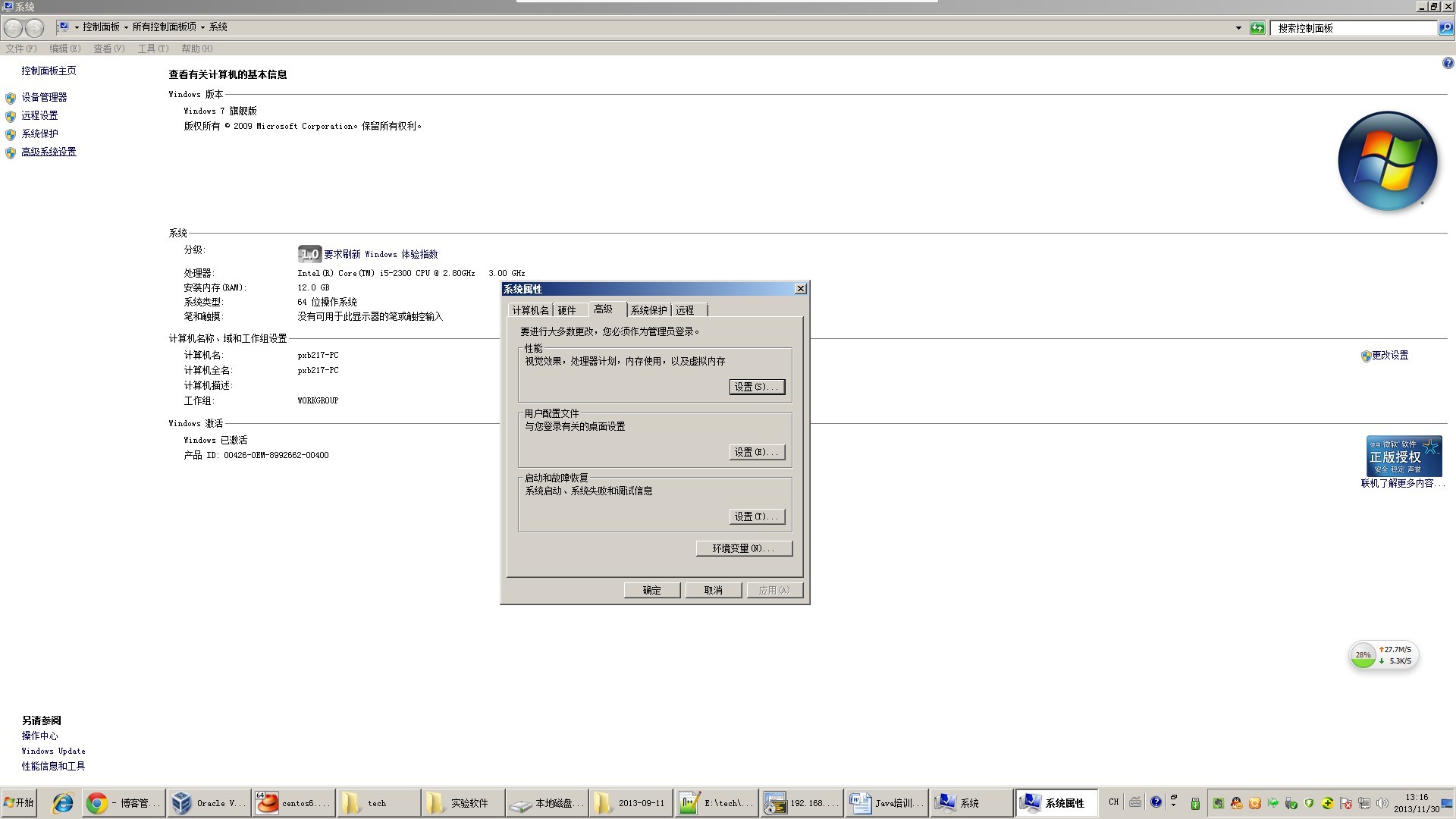The image size is (1456, 819).
Task: Open 设备管理器 from the sidebar
Action: [x=44, y=97]
